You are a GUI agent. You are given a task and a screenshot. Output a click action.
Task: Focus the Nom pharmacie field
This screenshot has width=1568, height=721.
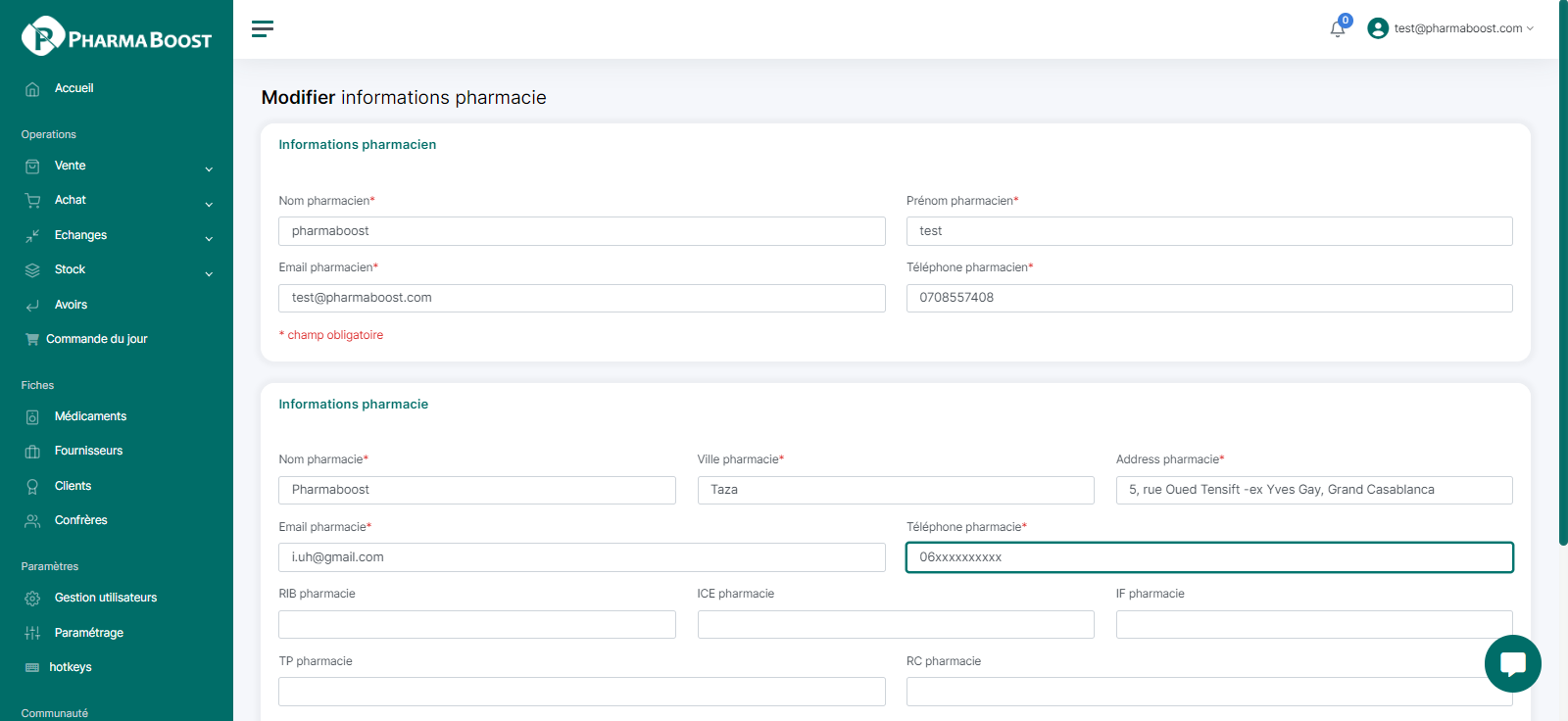[477, 490]
